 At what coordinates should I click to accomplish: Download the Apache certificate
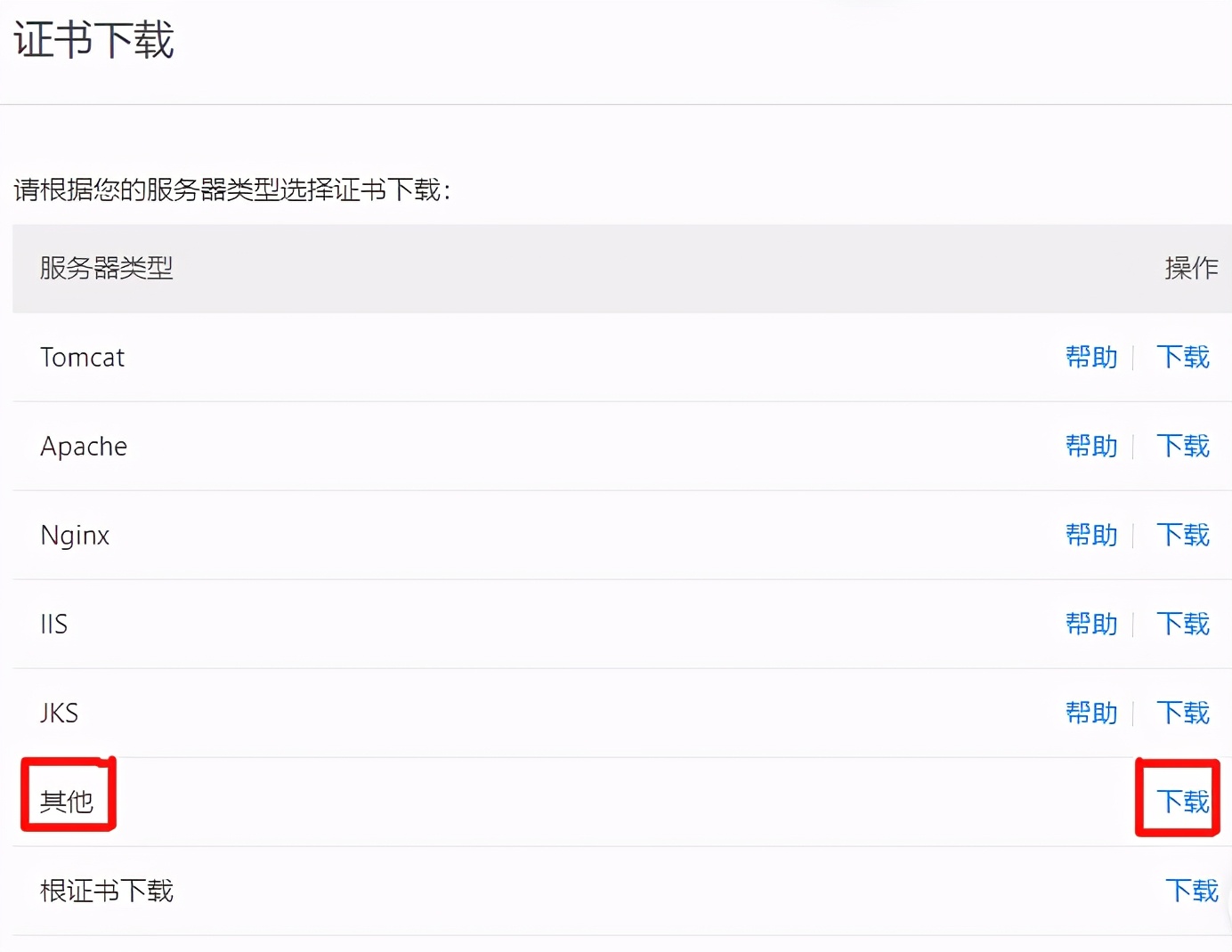tap(1183, 446)
